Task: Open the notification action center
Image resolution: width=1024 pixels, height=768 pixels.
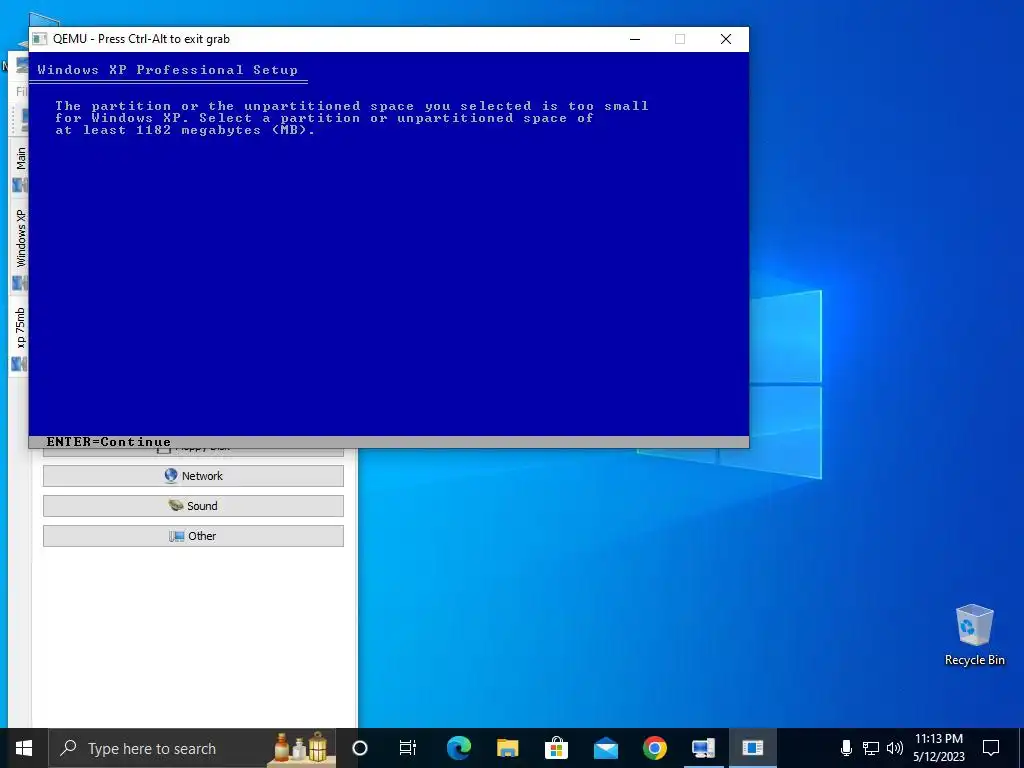Action: click(991, 748)
